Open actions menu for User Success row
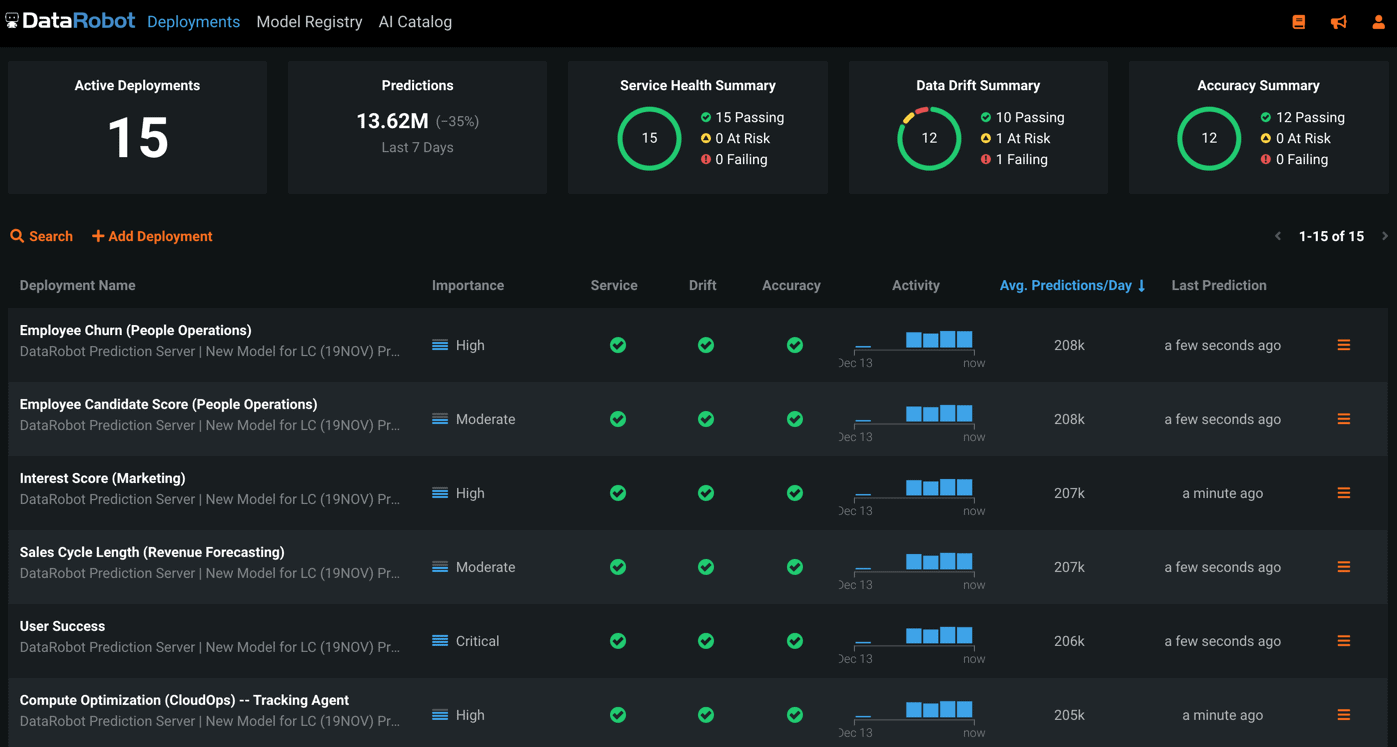Screen dimensions: 1397x747 (x=1344, y=641)
